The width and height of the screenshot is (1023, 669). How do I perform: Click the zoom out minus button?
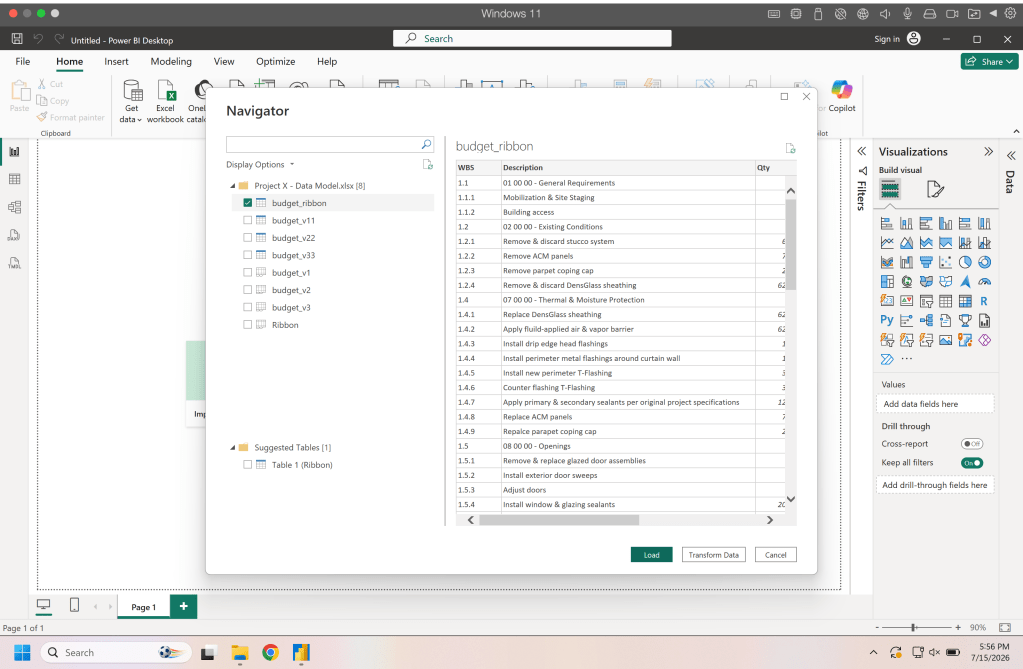[x=878, y=627]
